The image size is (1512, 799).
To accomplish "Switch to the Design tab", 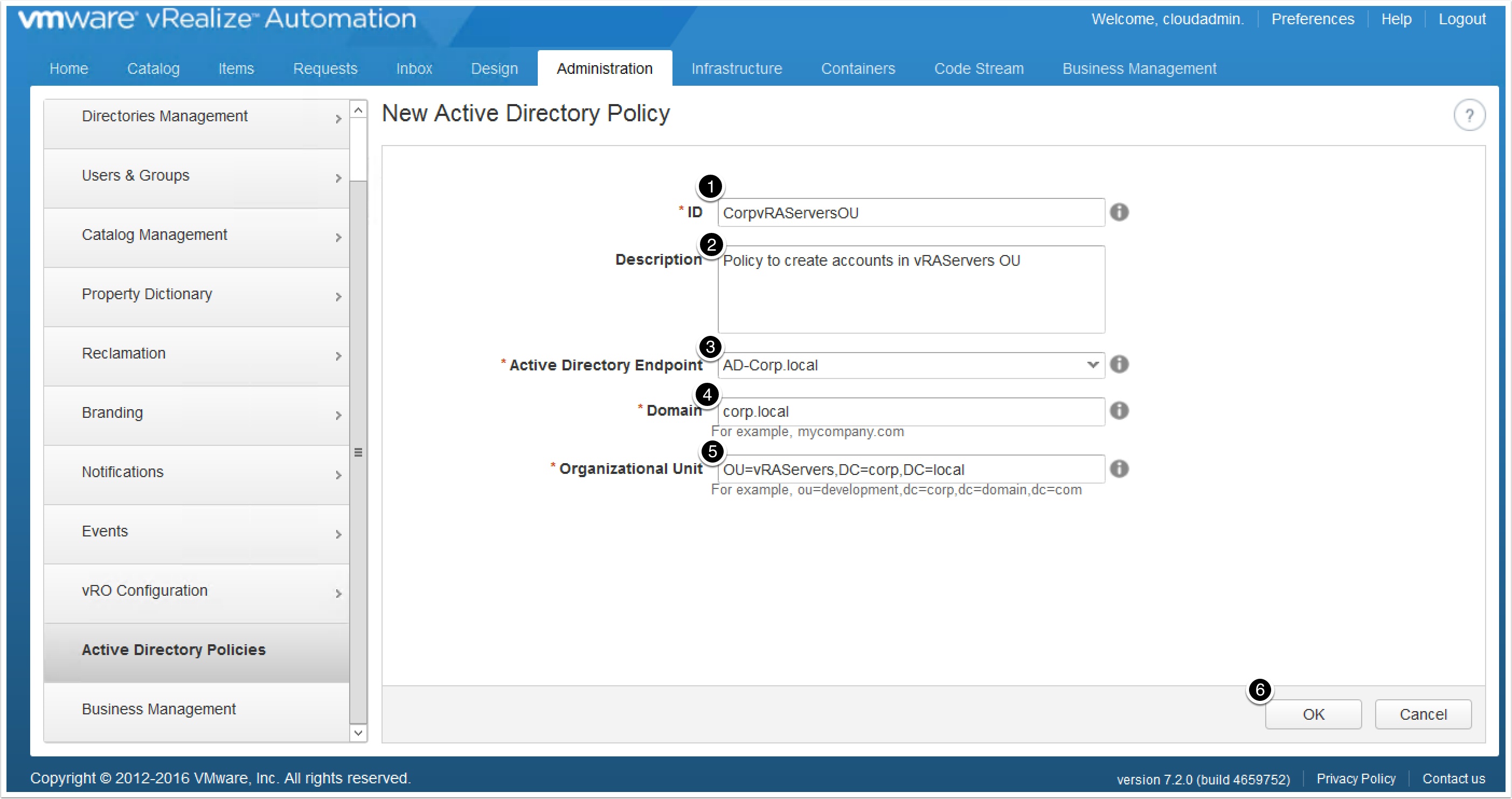I will 494,68.
